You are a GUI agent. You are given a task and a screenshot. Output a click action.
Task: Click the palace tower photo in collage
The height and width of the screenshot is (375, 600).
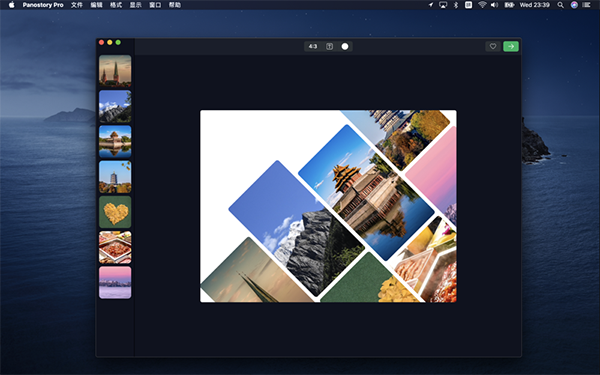tap(366, 192)
